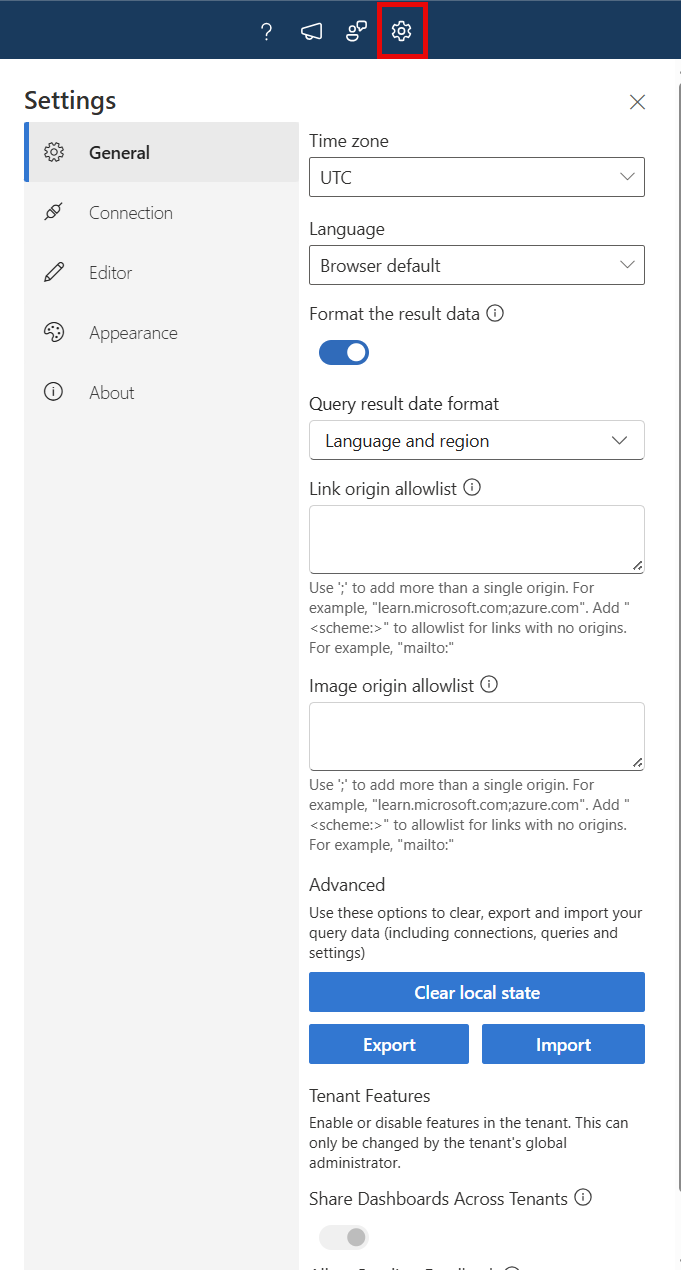Click the Clear local state button

(476, 992)
